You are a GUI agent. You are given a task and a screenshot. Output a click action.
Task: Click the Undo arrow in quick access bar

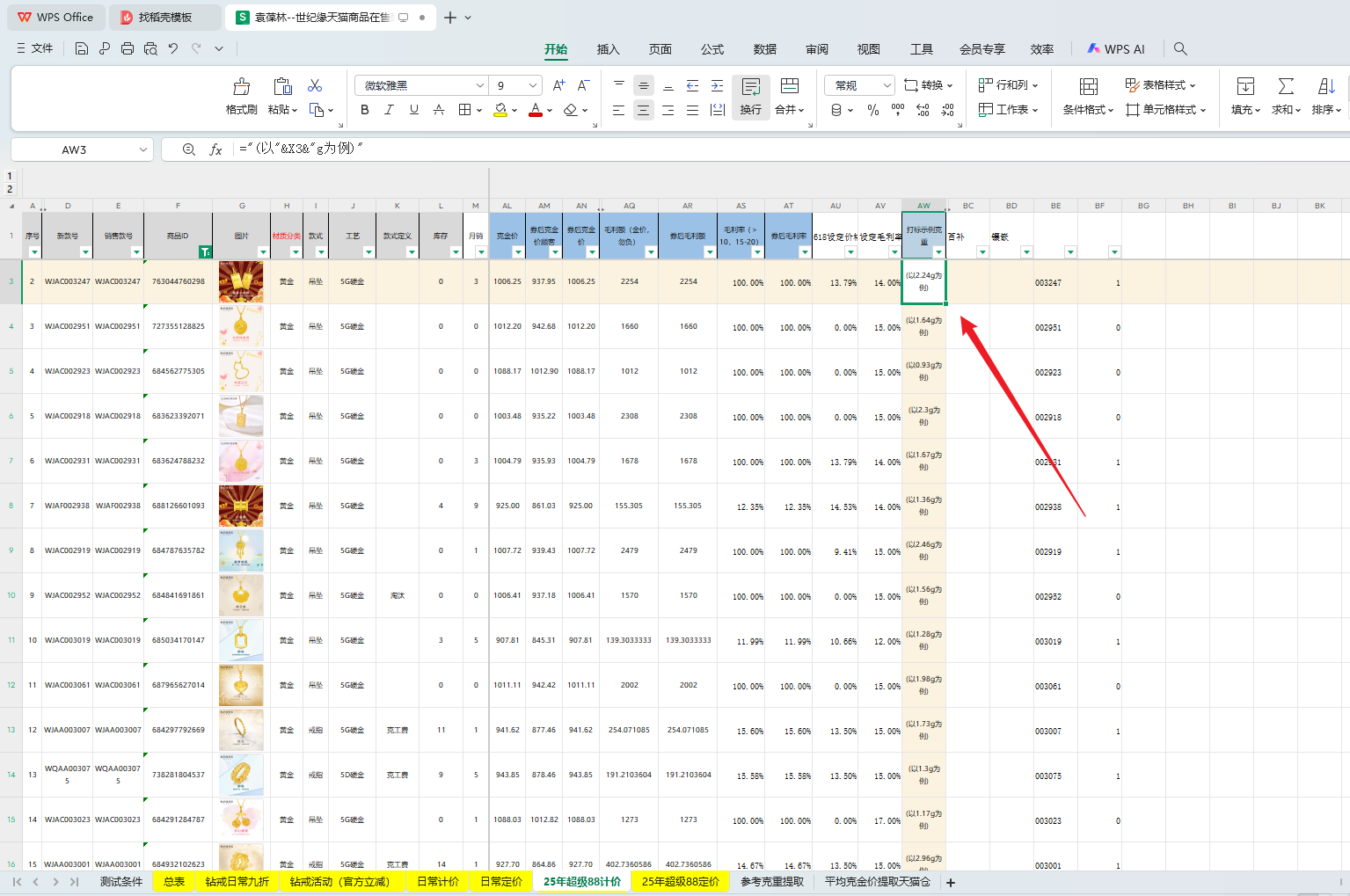click(173, 48)
